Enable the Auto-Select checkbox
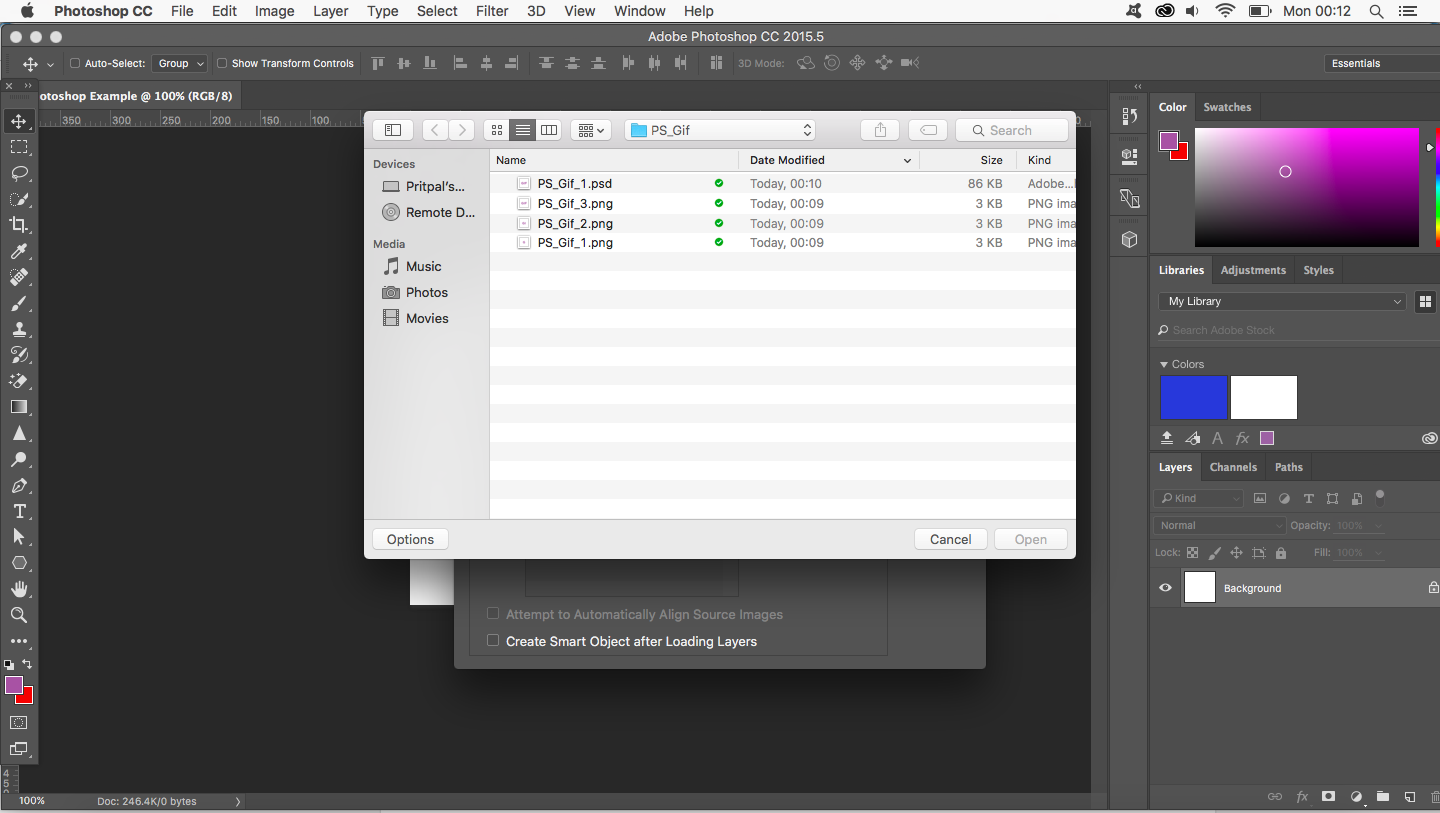The height and width of the screenshot is (813, 1440). click(x=74, y=63)
